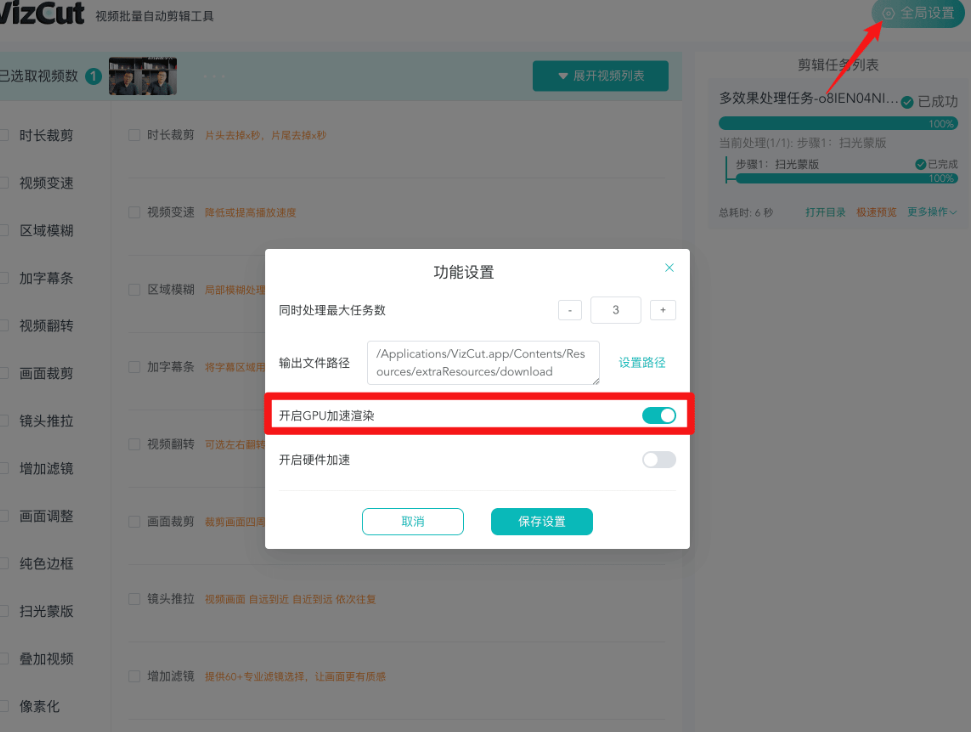Select 区域模糊 in left sidebar
Viewport: 971px width, 732px height.
pyautogui.click(x=46, y=231)
